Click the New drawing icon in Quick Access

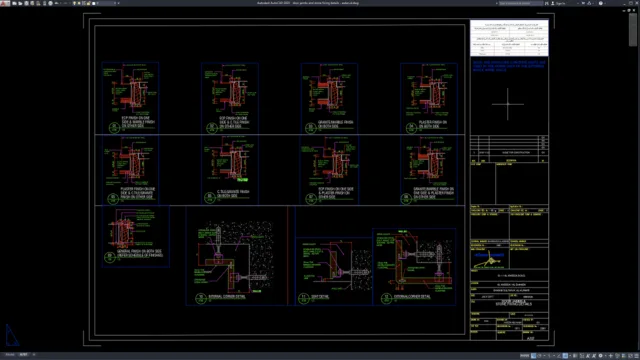coord(14,3)
